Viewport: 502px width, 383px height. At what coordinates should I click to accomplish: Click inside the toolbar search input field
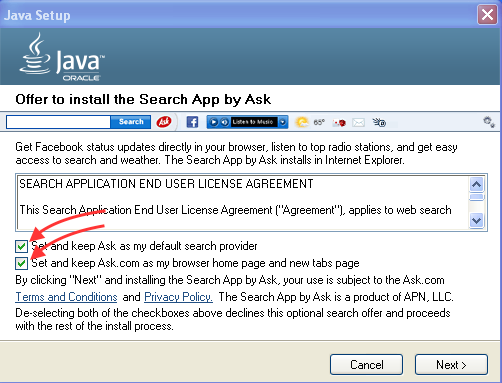tap(58, 122)
